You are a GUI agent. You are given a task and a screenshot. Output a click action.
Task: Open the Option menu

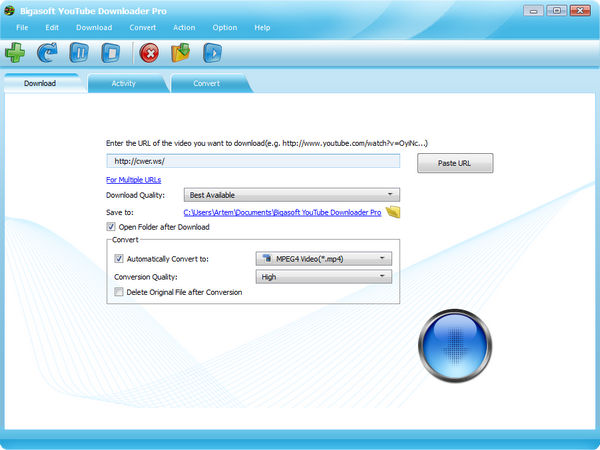point(225,28)
